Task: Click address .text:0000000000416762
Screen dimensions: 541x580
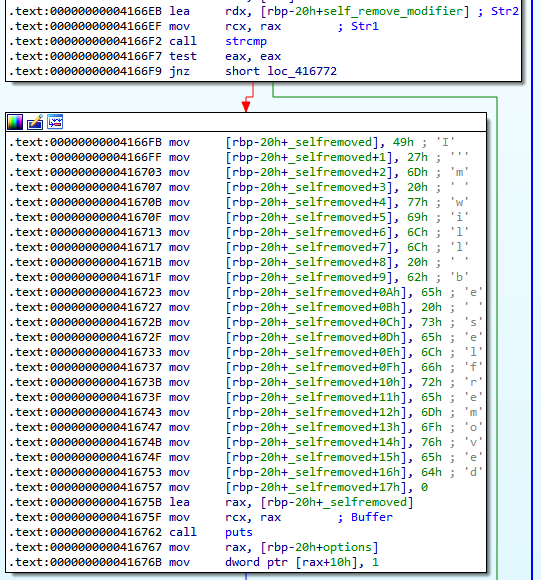Action: pyautogui.click(x=85, y=532)
